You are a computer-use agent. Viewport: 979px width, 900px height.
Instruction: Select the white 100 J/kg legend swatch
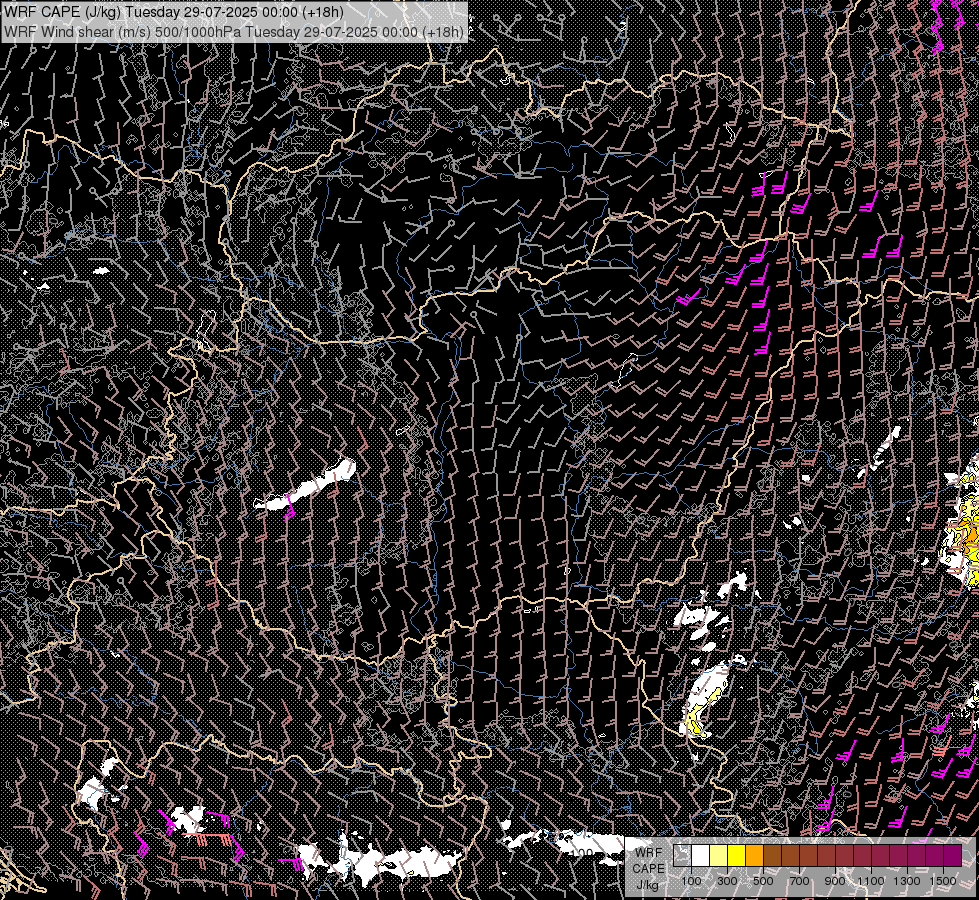(701, 855)
